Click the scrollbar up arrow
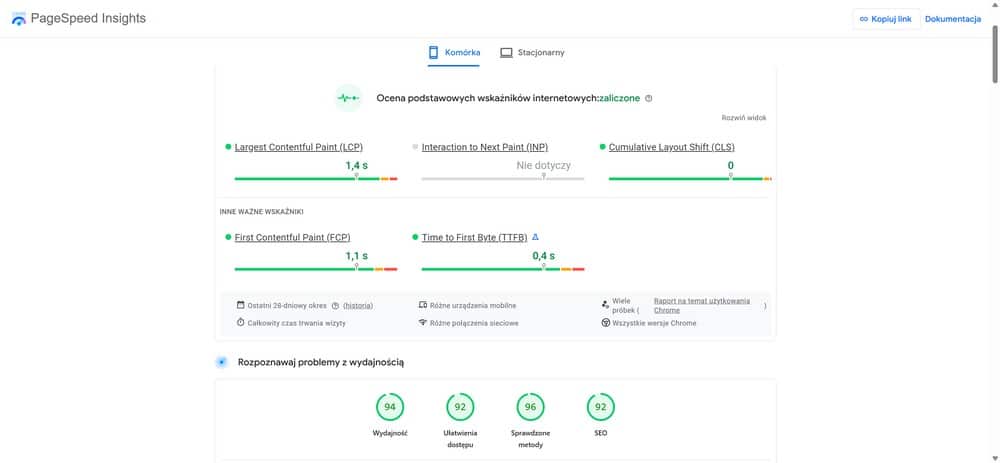 (x=995, y=4)
